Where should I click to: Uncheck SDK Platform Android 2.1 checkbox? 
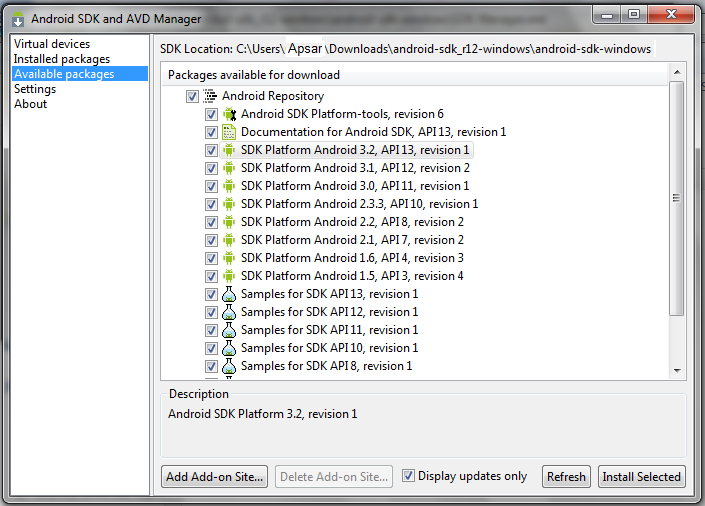(211, 240)
